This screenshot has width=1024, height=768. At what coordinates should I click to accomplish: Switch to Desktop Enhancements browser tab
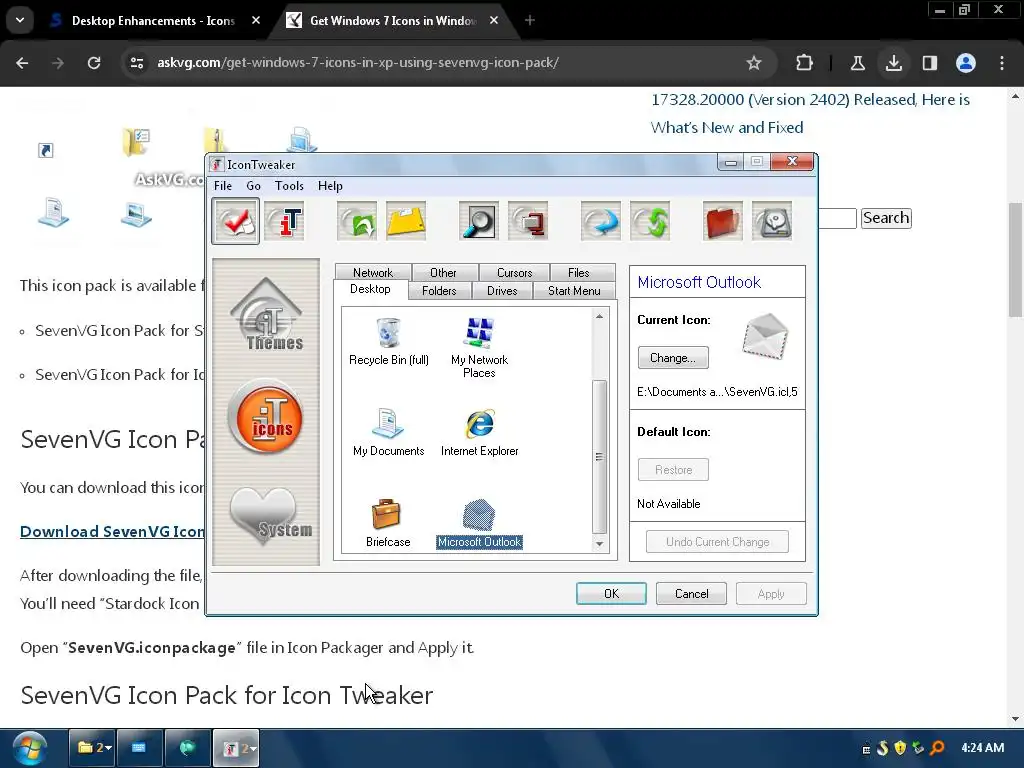coord(153,21)
